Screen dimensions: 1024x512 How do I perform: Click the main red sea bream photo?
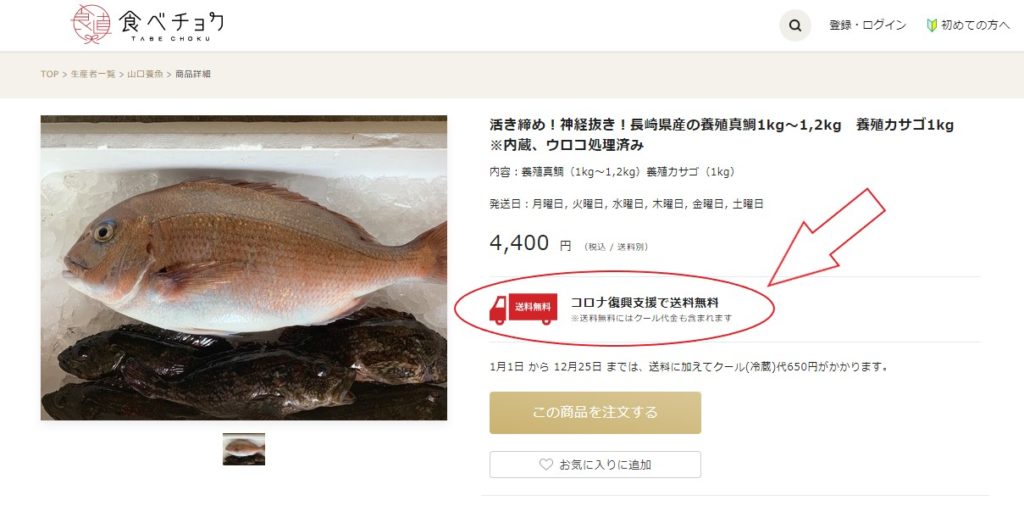point(244,268)
